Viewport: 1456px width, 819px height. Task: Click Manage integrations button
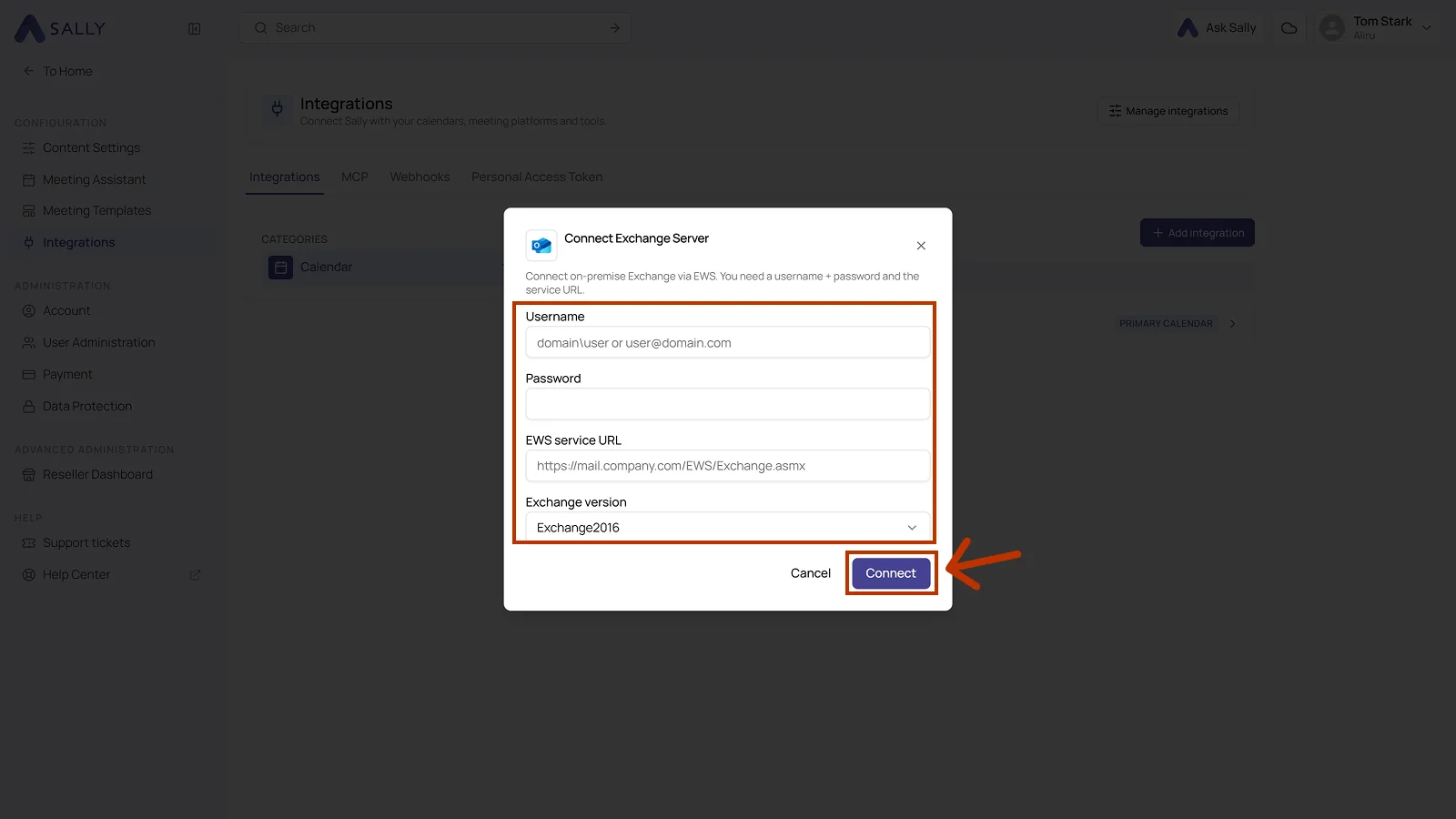tap(1168, 111)
